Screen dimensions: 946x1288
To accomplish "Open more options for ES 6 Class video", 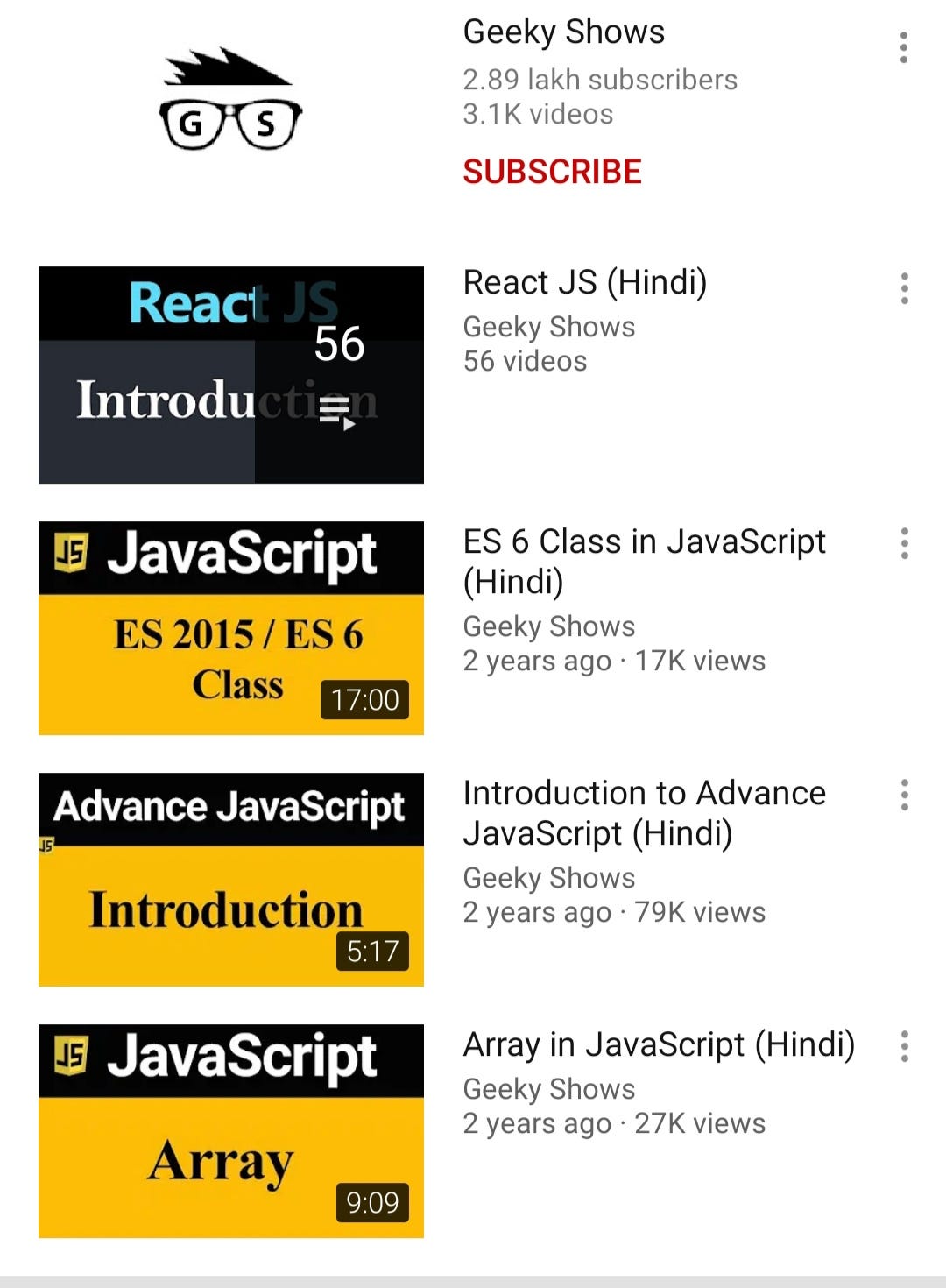I will [904, 543].
